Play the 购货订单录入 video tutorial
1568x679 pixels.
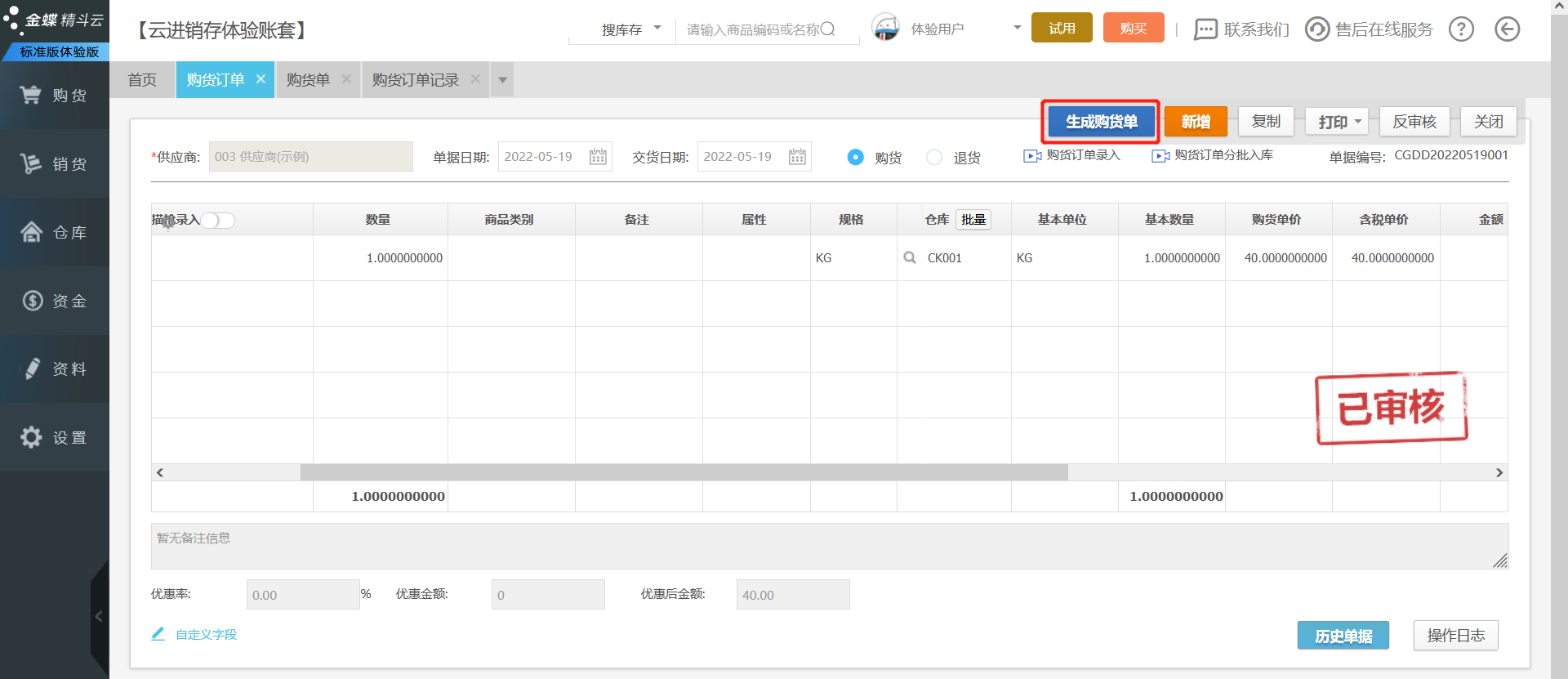pyautogui.click(x=1032, y=156)
